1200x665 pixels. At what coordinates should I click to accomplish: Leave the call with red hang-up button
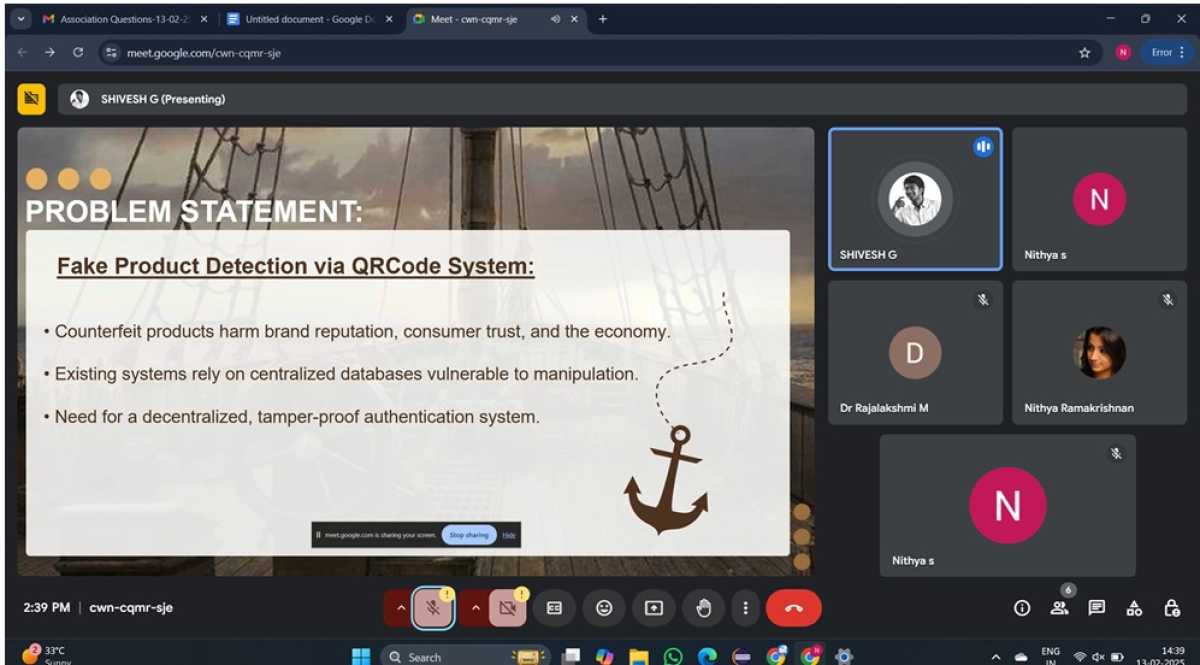coord(794,608)
